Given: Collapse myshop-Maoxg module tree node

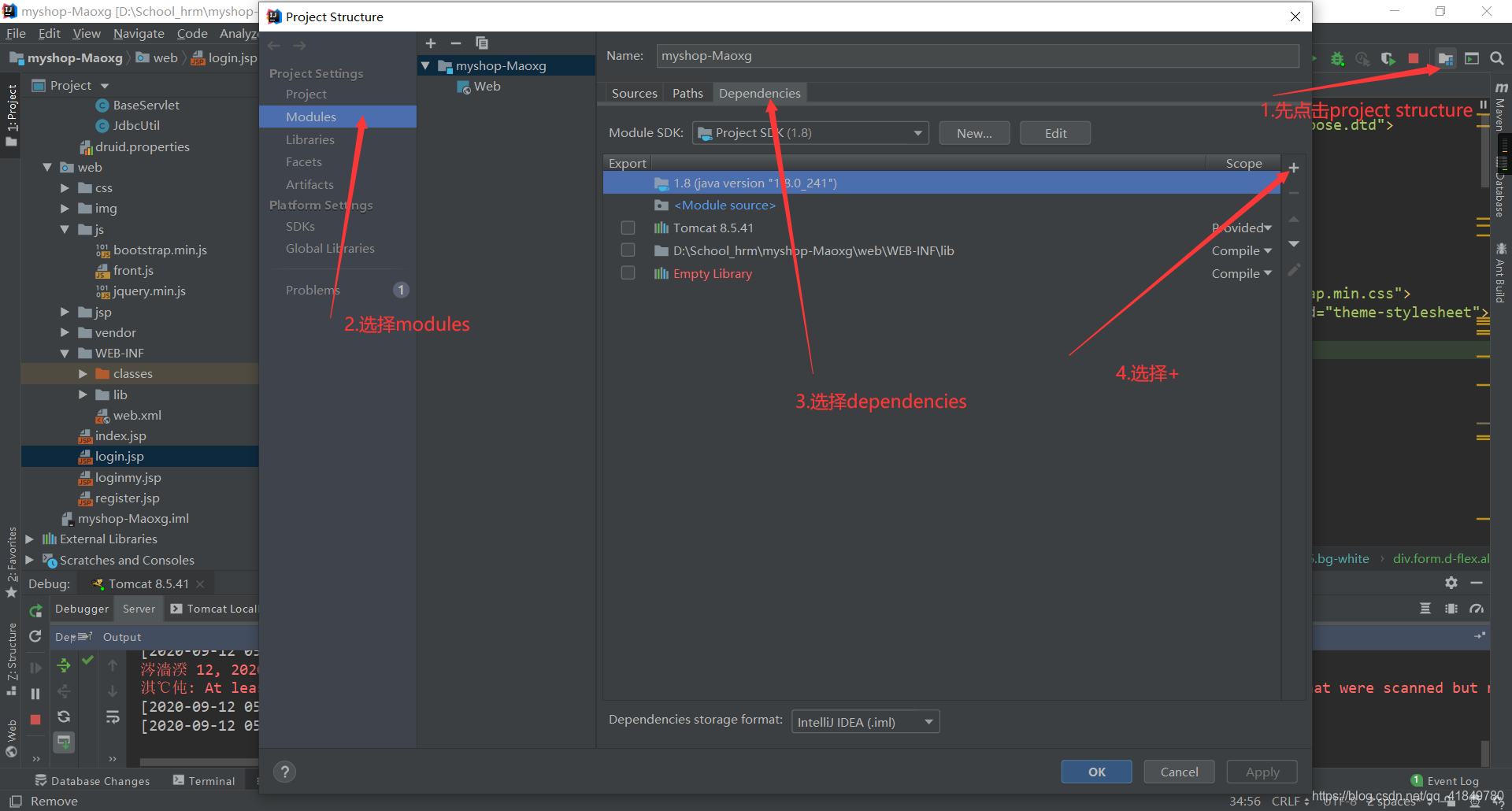Looking at the screenshot, I should point(425,66).
